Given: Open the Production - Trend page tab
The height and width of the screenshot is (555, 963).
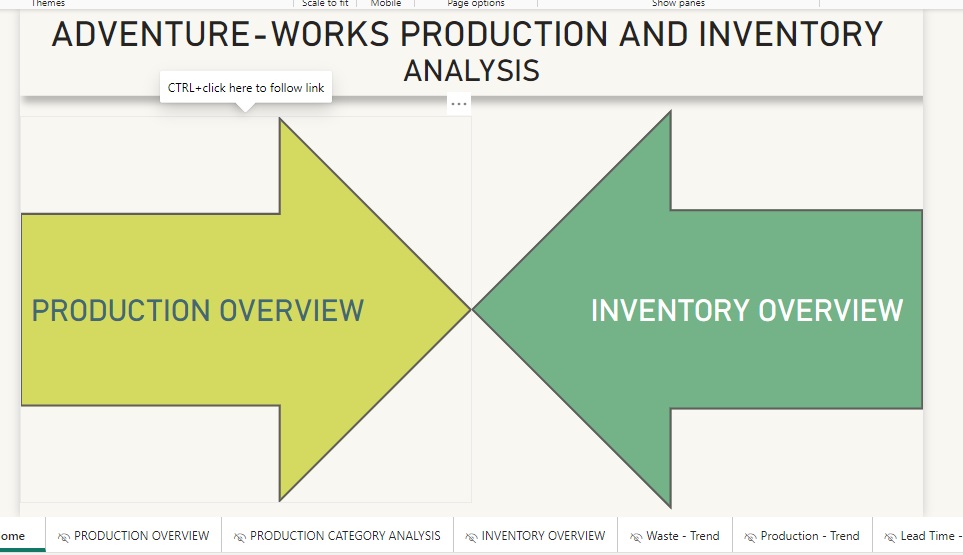Looking at the screenshot, I should pyautogui.click(x=809, y=536).
